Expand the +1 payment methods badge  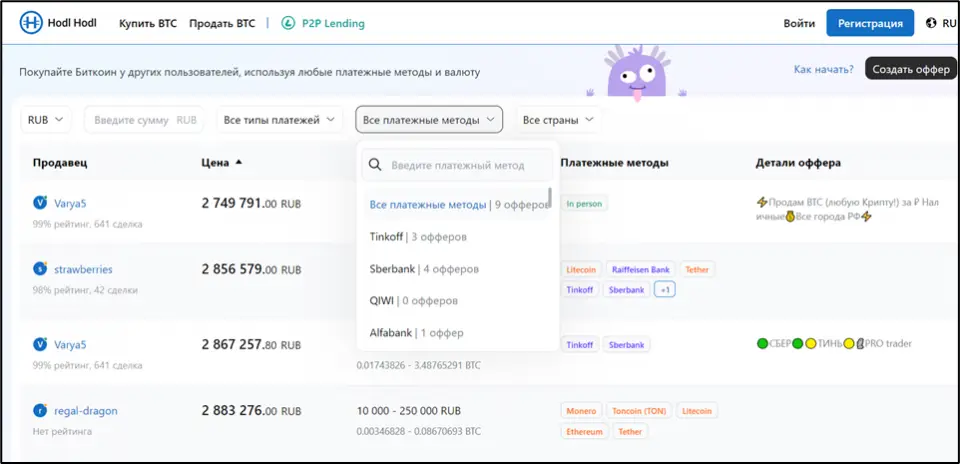pyautogui.click(x=664, y=290)
